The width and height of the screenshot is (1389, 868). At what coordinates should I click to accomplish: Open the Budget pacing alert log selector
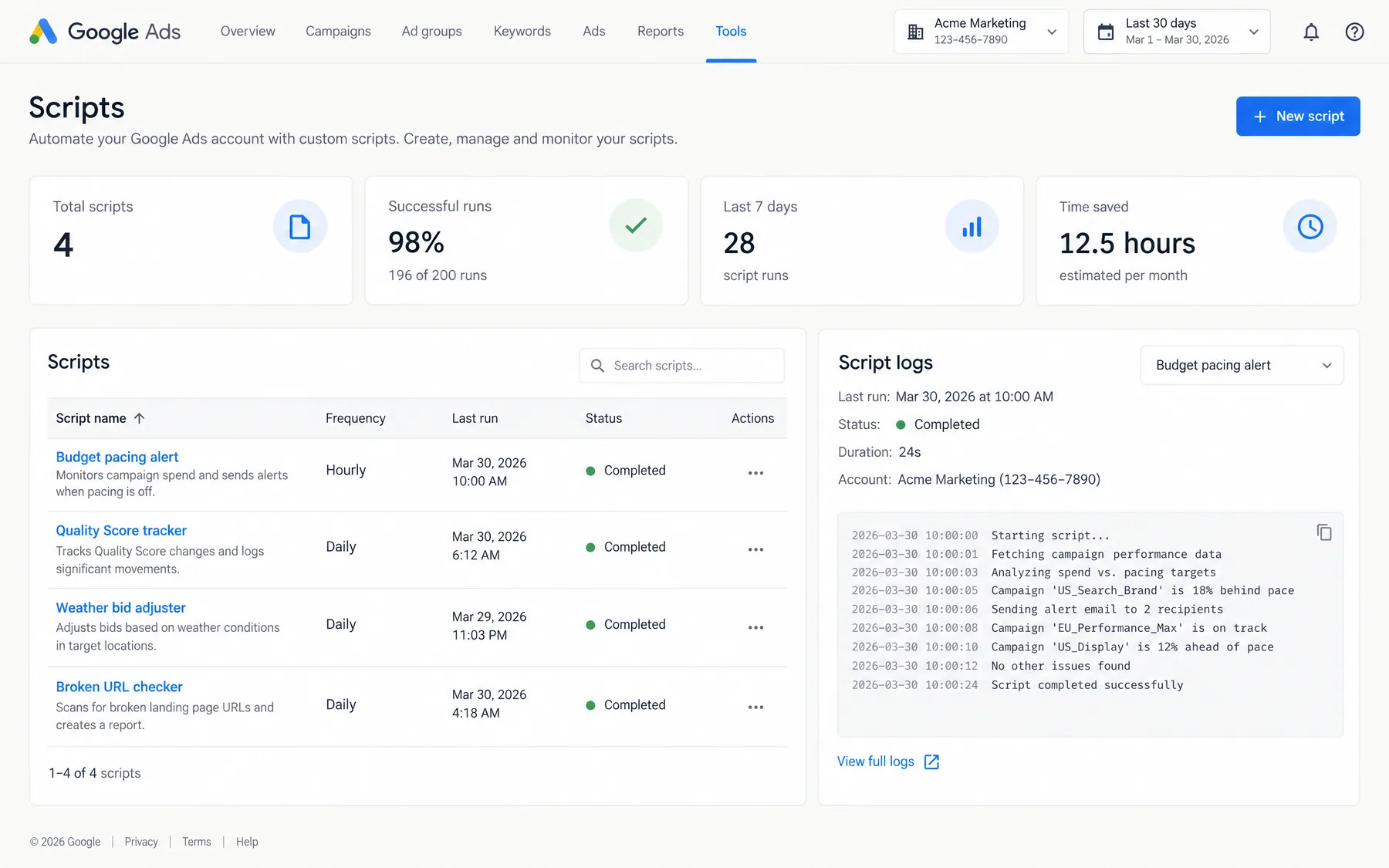tap(1242, 365)
